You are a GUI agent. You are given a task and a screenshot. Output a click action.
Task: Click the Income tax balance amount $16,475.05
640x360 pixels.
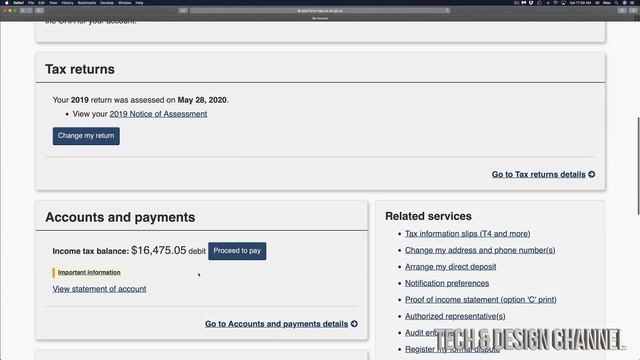(158, 250)
